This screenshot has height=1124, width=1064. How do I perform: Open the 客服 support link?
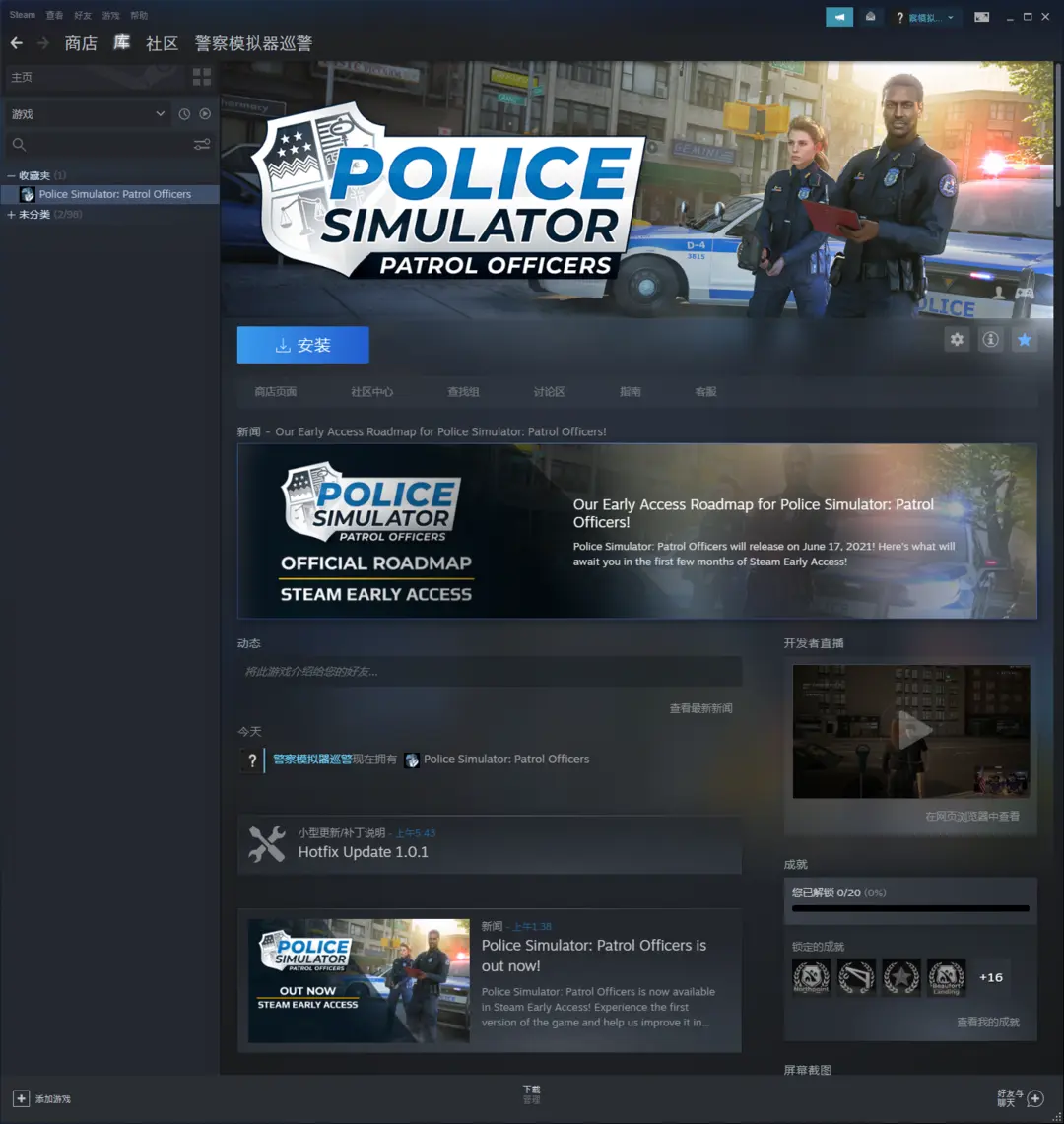[x=705, y=391]
